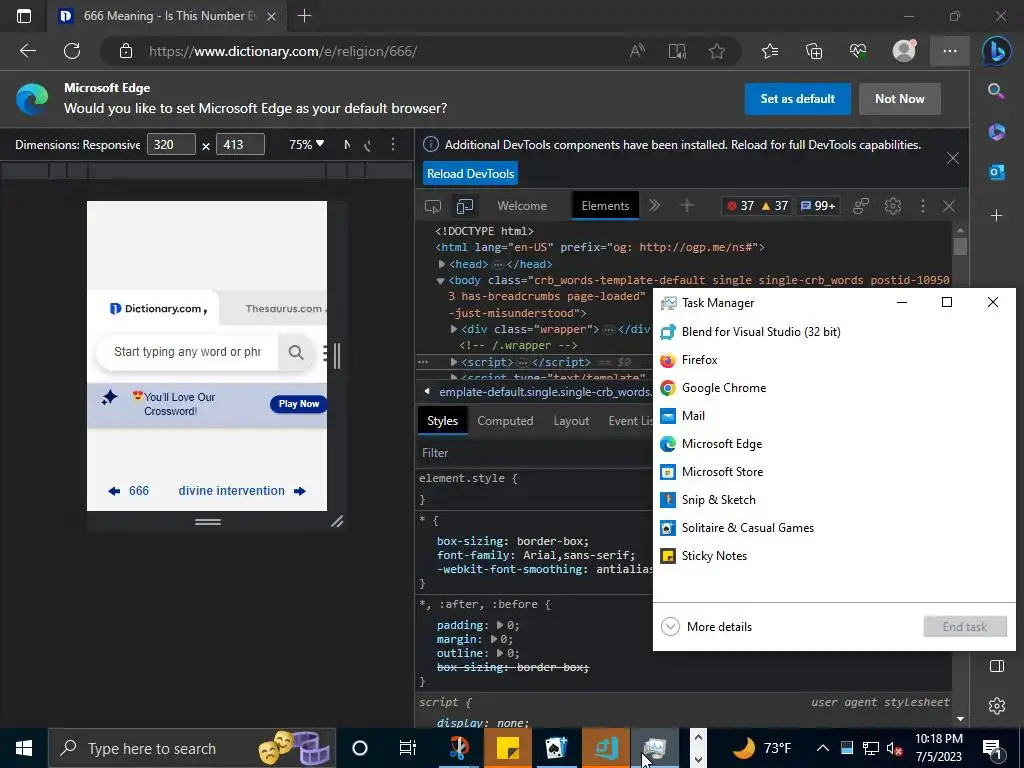Activate the inspect element picker icon
This screenshot has width=1024, height=768.
point(432,206)
